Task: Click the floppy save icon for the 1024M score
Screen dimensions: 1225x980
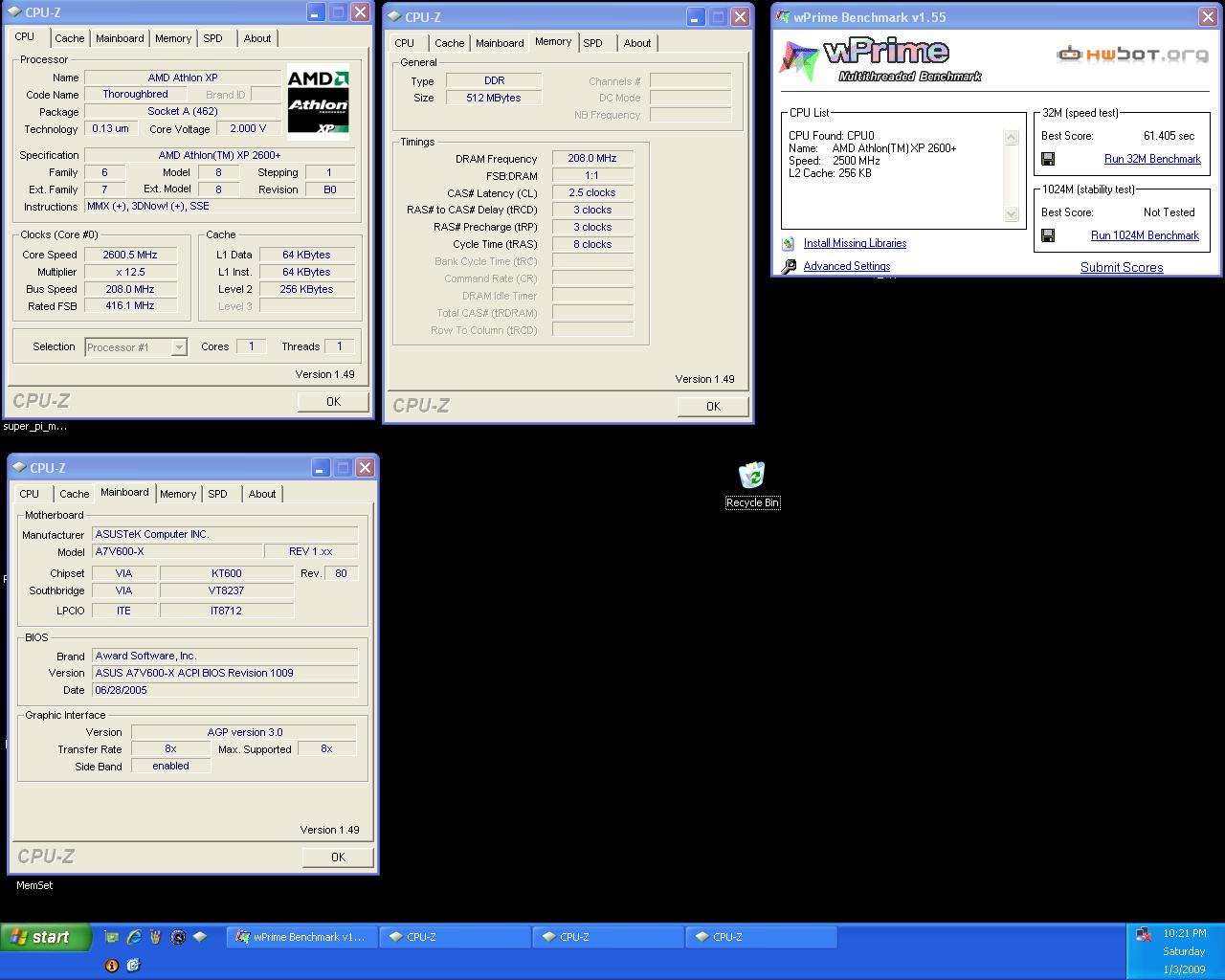Action: click(1048, 235)
